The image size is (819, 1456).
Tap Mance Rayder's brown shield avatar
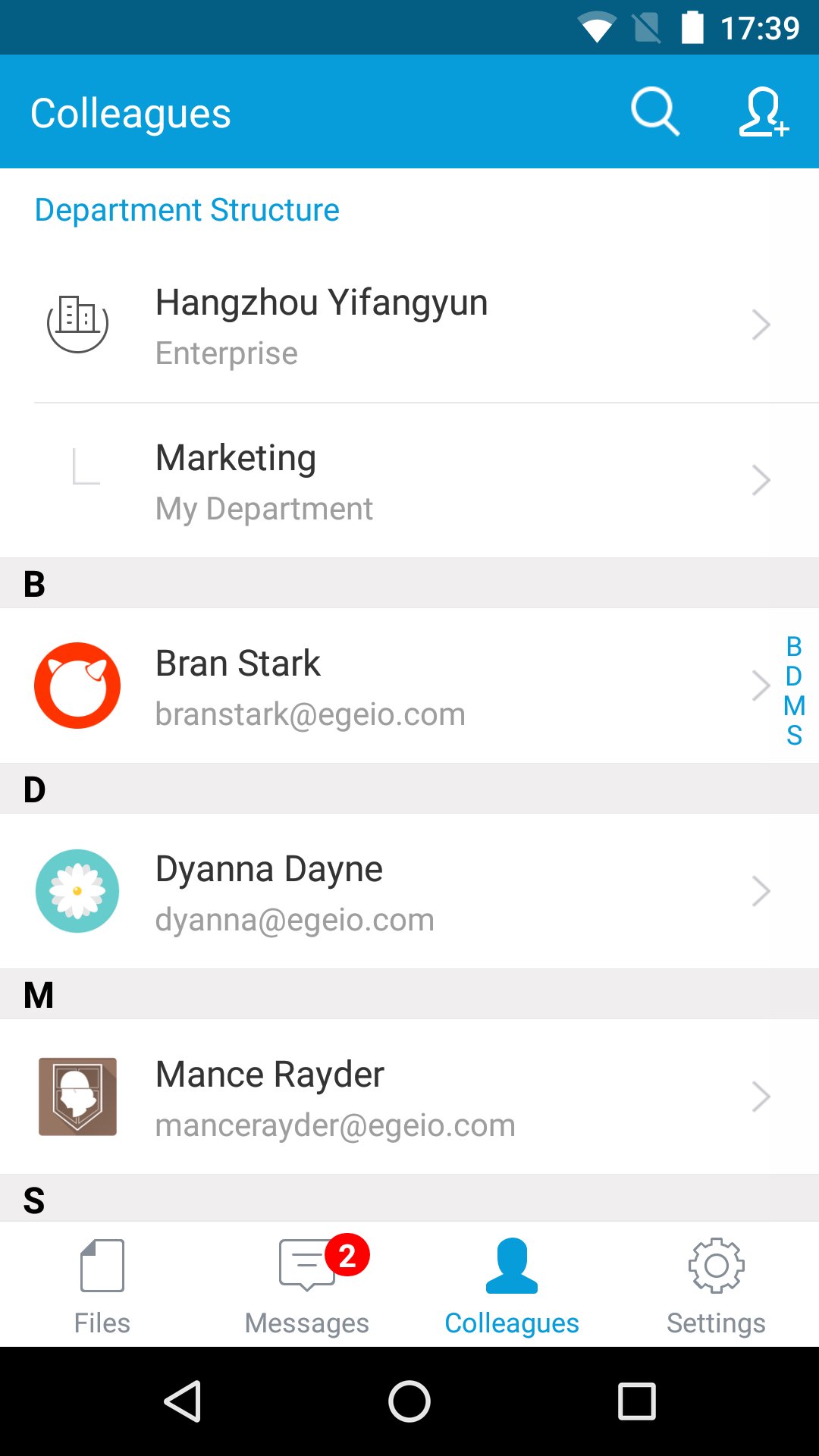77,1097
